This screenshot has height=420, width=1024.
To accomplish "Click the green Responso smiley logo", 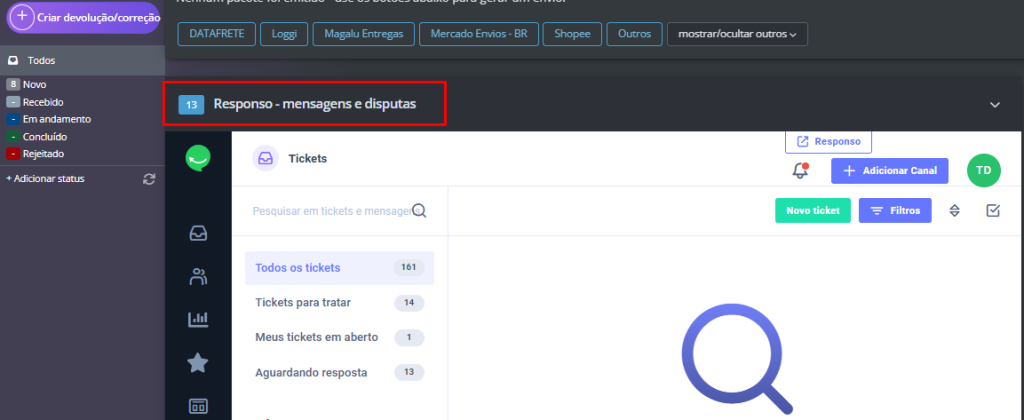I will [x=198, y=158].
